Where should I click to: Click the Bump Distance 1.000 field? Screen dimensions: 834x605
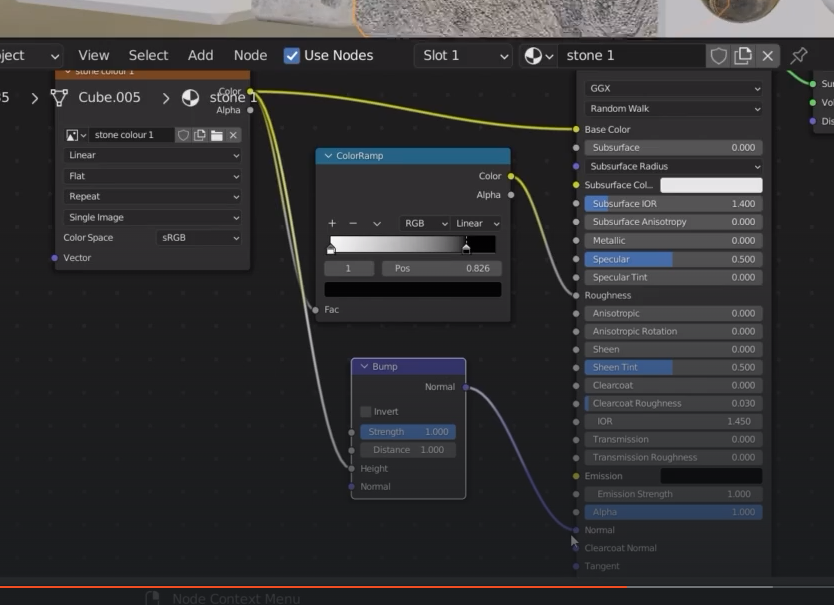point(408,450)
